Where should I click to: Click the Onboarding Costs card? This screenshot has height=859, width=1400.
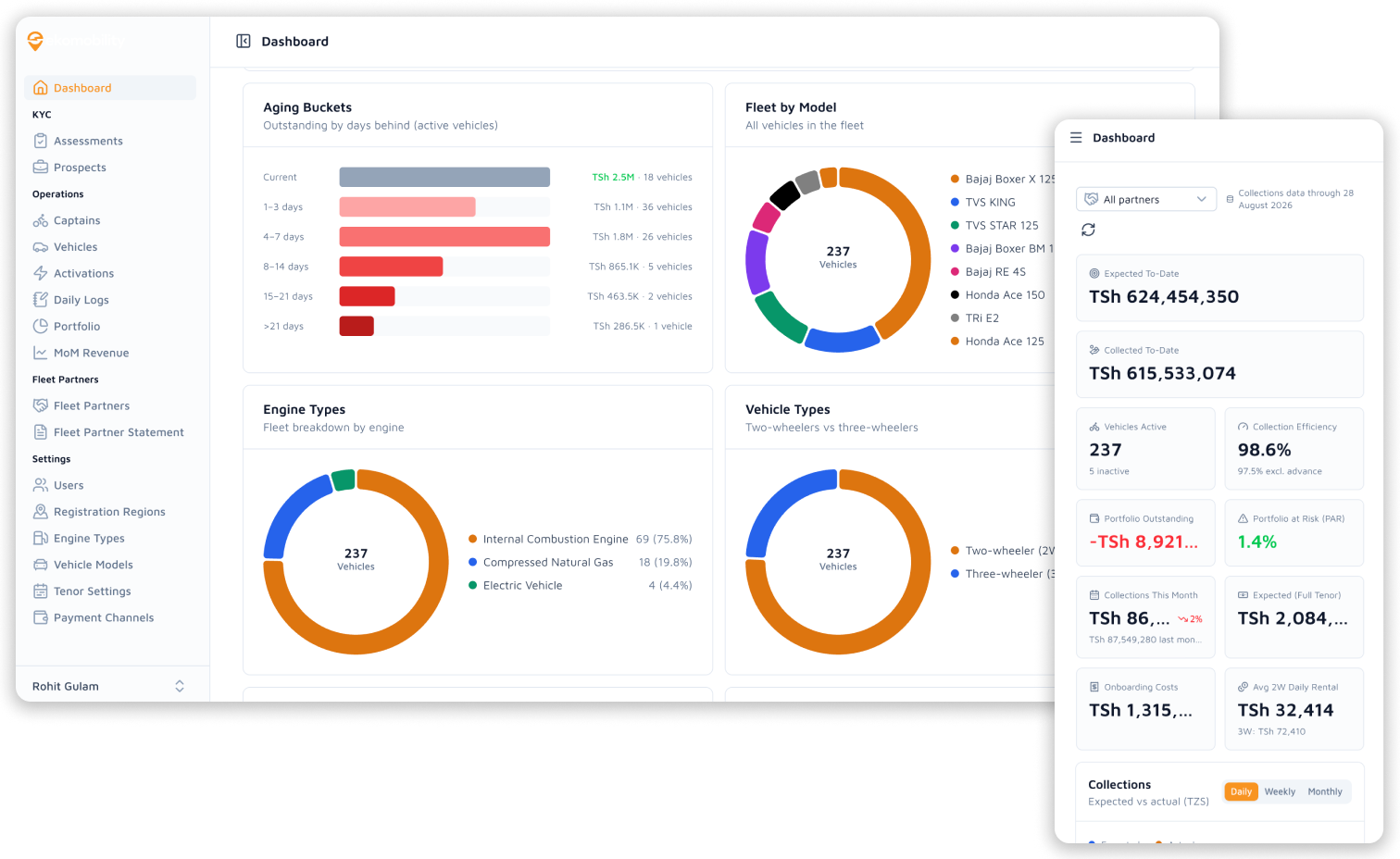point(1145,709)
